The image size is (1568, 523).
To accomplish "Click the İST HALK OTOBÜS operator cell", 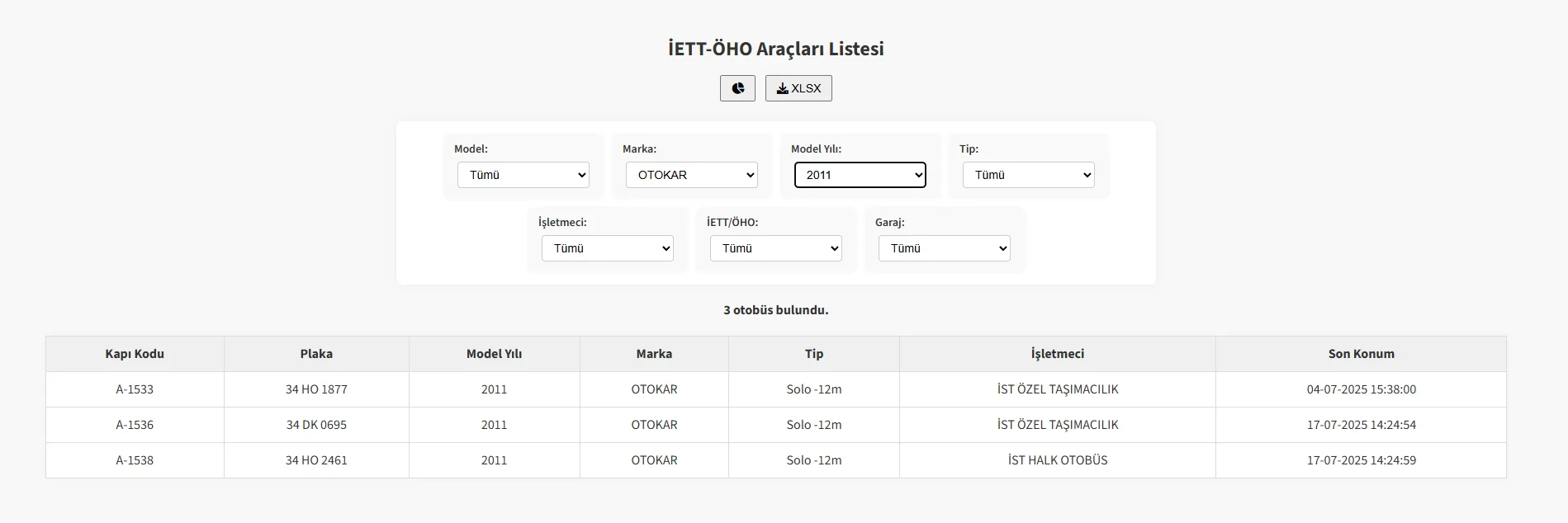I will (1057, 460).
